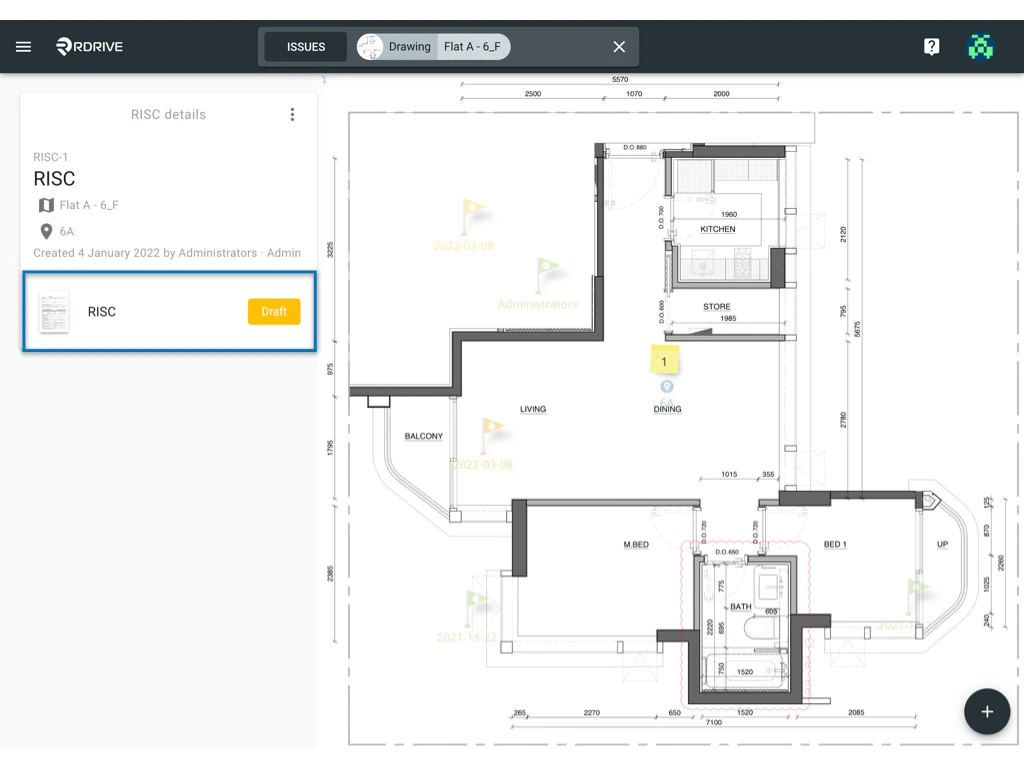The width and height of the screenshot is (1024, 768).
Task: Open the RISC details three-dot menu
Action: click(x=292, y=114)
